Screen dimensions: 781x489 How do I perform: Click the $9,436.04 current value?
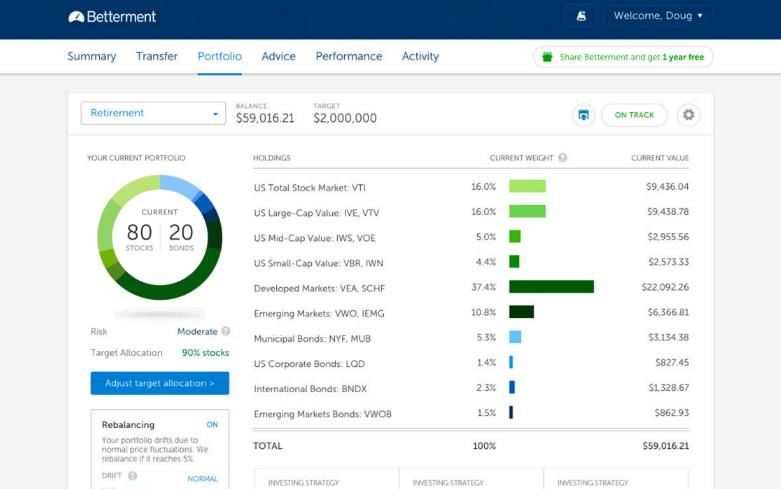pyautogui.click(x=667, y=187)
